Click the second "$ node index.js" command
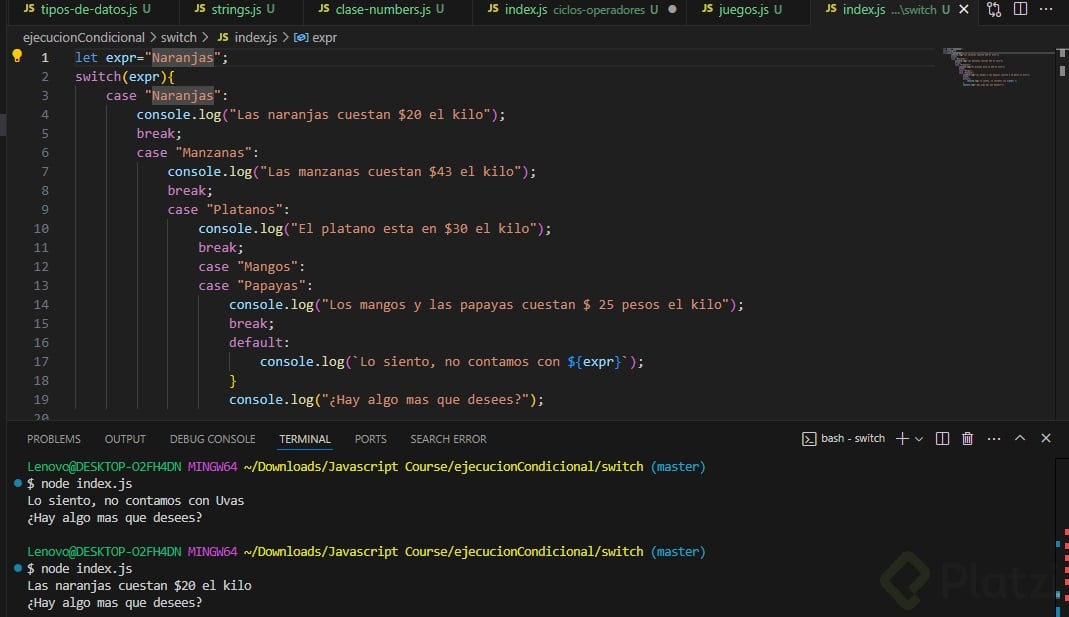 [x=80, y=569]
